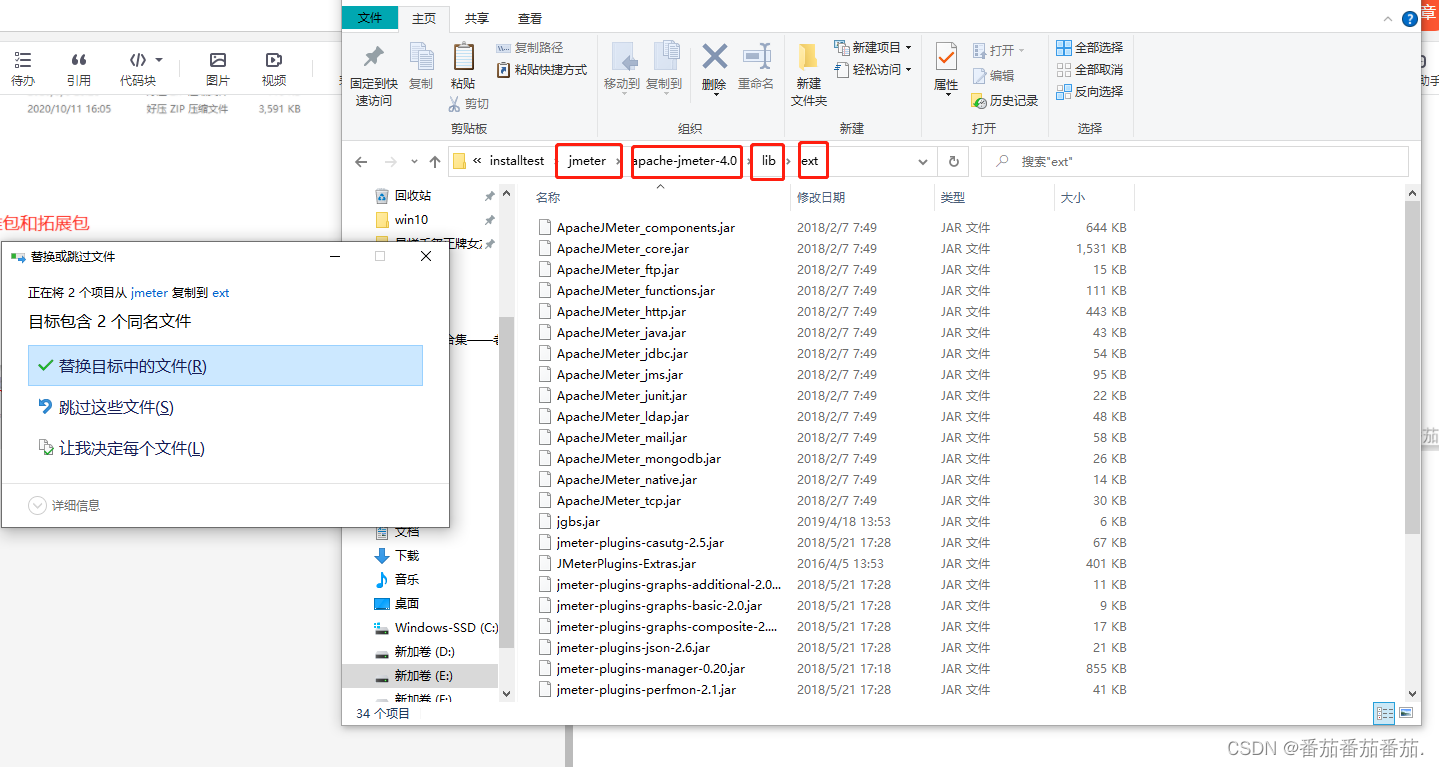This screenshot has height=767, width=1439.
Task: Click the Delete X icon
Action: (714, 56)
